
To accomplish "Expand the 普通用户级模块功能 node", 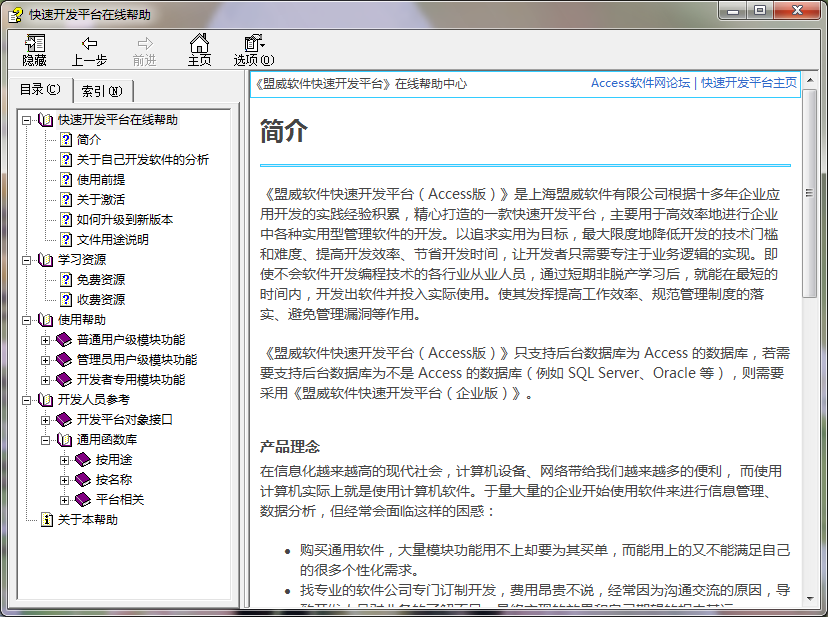I will tap(45, 340).
